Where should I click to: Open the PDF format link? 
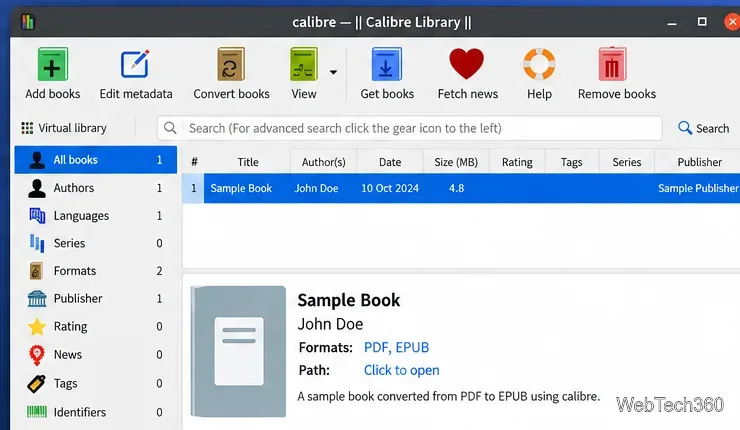pyautogui.click(x=376, y=347)
